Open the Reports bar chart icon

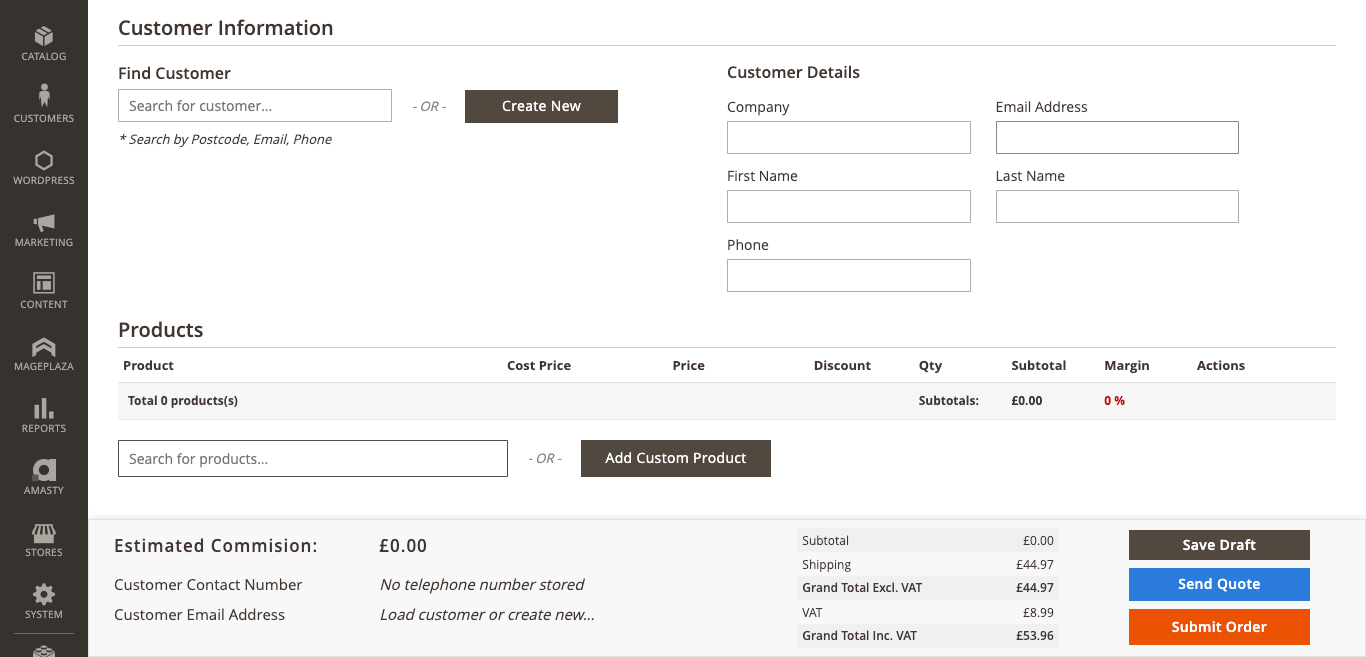tap(44, 409)
